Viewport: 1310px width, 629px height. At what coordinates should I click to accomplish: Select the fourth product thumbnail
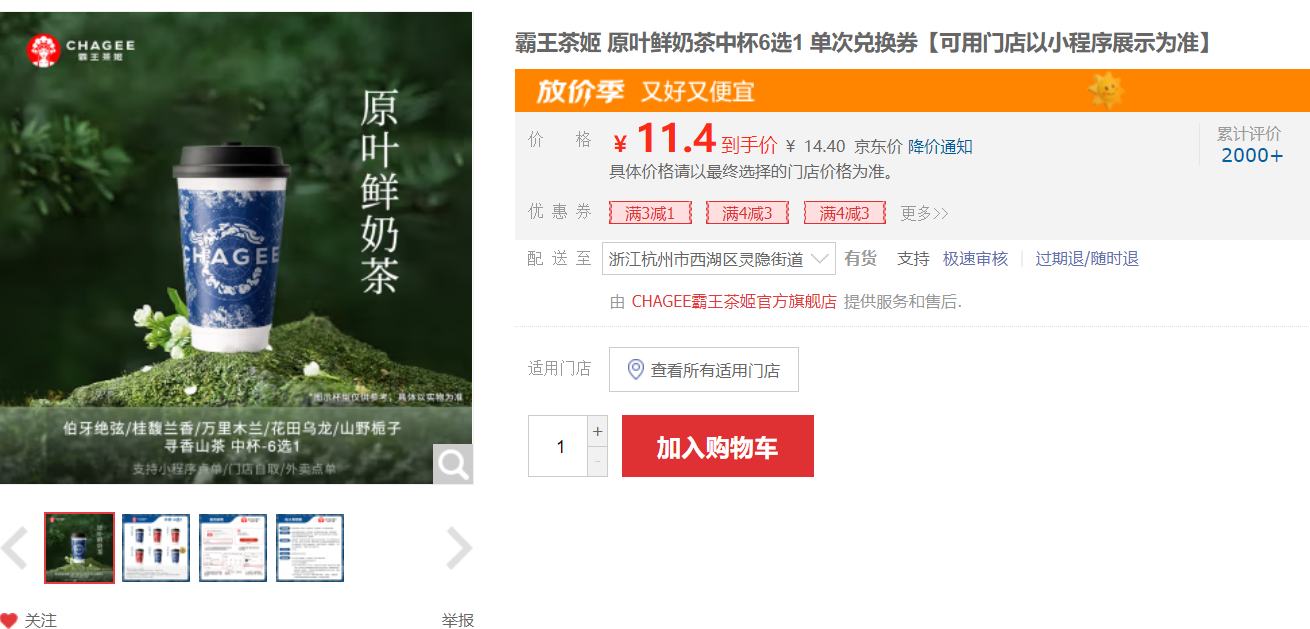[310, 548]
